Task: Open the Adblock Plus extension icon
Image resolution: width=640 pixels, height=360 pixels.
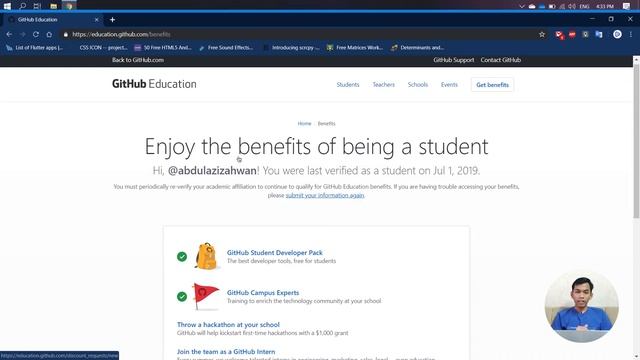Action: (x=572, y=35)
